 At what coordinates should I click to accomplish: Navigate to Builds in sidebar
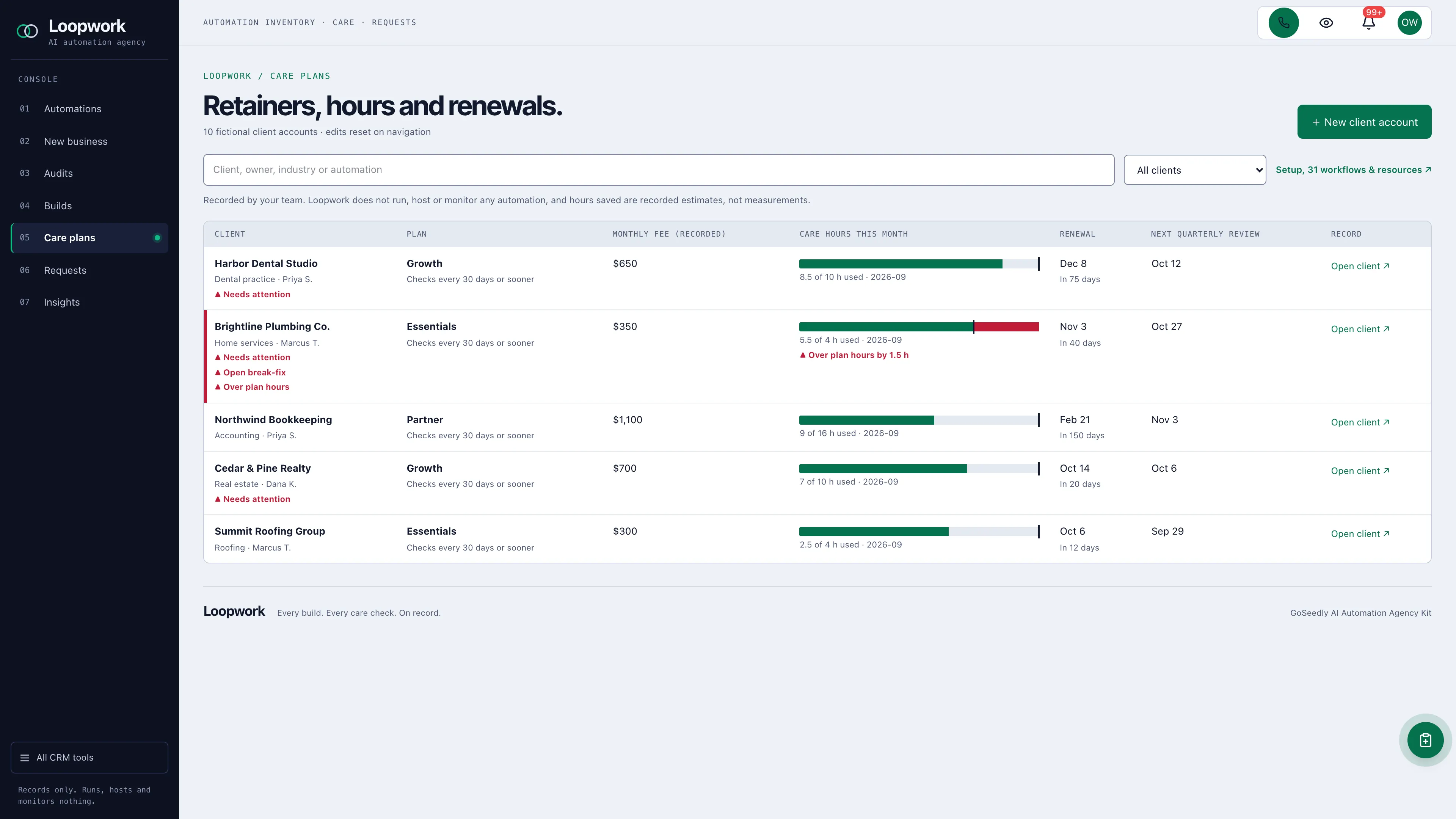pyautogui.click(x=89, y=206)
